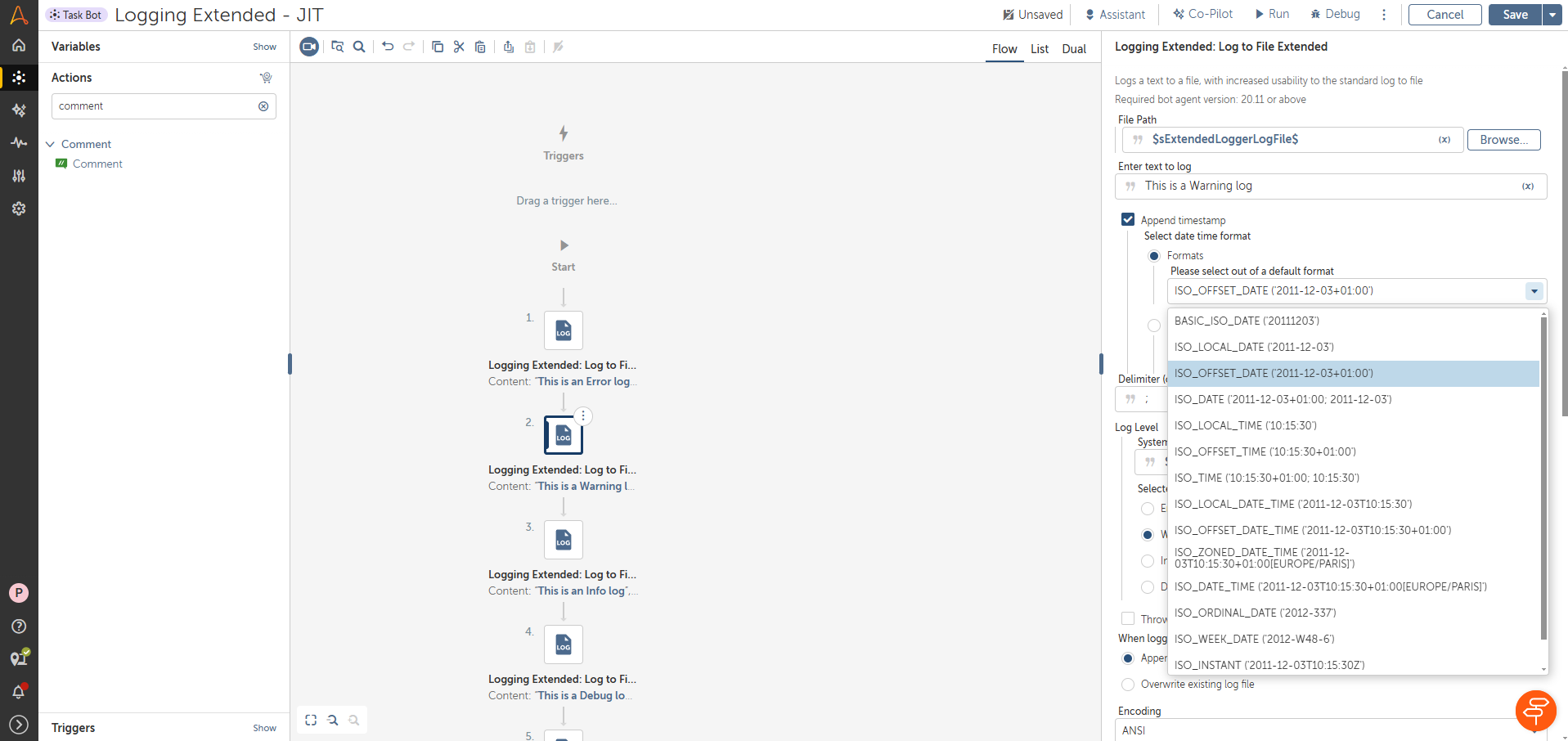This screenshot has width=1568, height=741.
Task: Click the Cancel button
Action: 1444,15
